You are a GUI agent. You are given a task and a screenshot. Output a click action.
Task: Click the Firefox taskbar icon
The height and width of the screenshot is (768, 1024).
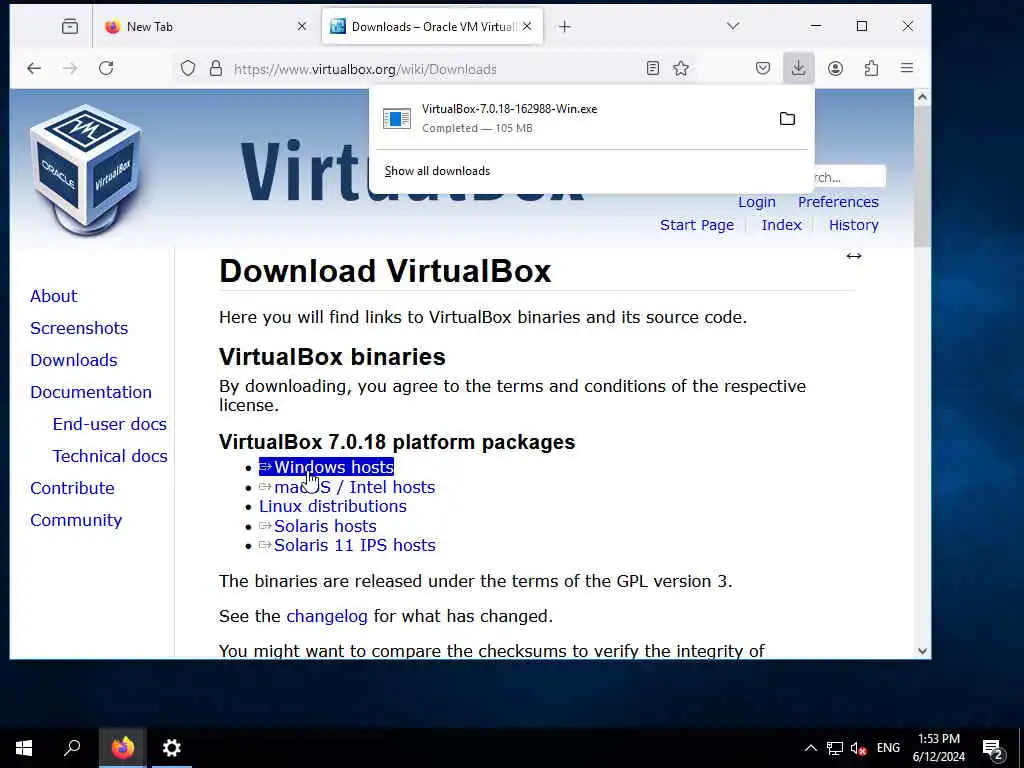(122, 748)
